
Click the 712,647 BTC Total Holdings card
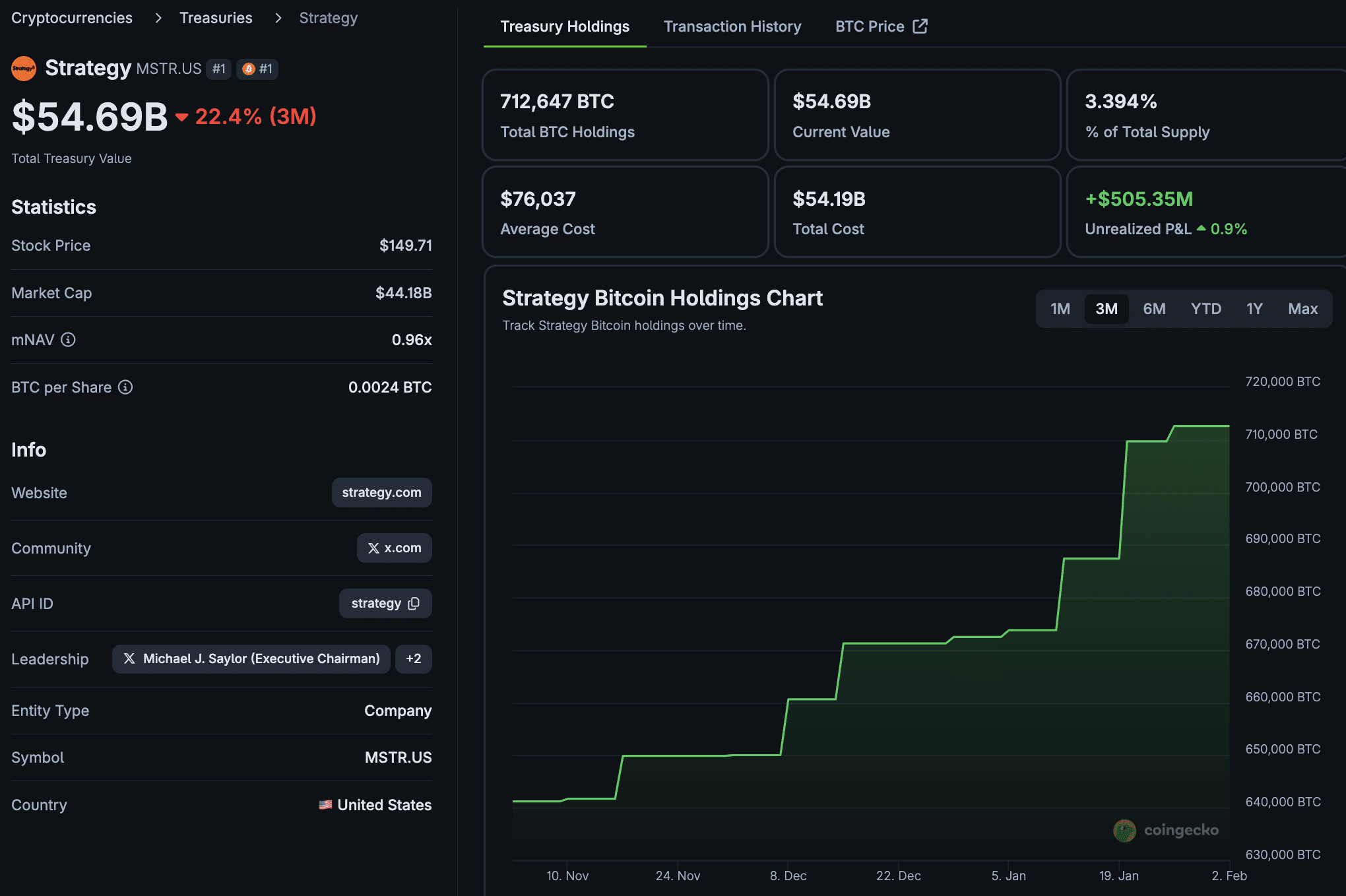coord(625,115)
